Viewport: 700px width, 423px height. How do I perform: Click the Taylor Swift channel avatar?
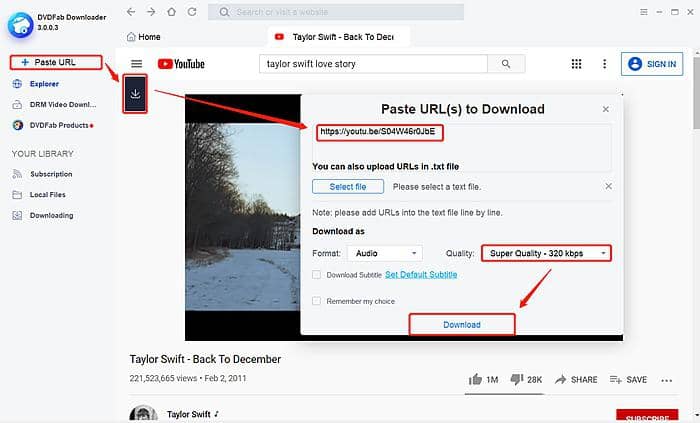point(143,414)
